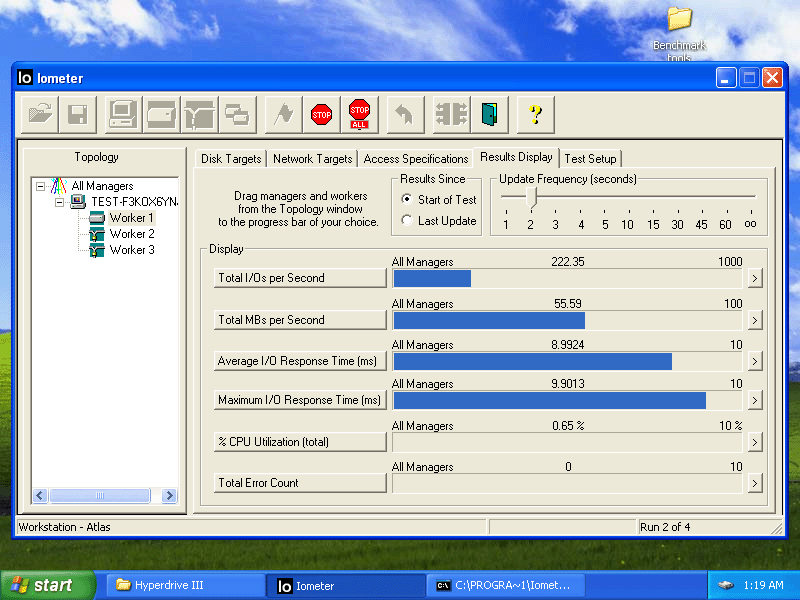Viewport: 800px width, 600px height.
Task: Select Worker 3 in the Topology tree
Action: pos(132,250)
